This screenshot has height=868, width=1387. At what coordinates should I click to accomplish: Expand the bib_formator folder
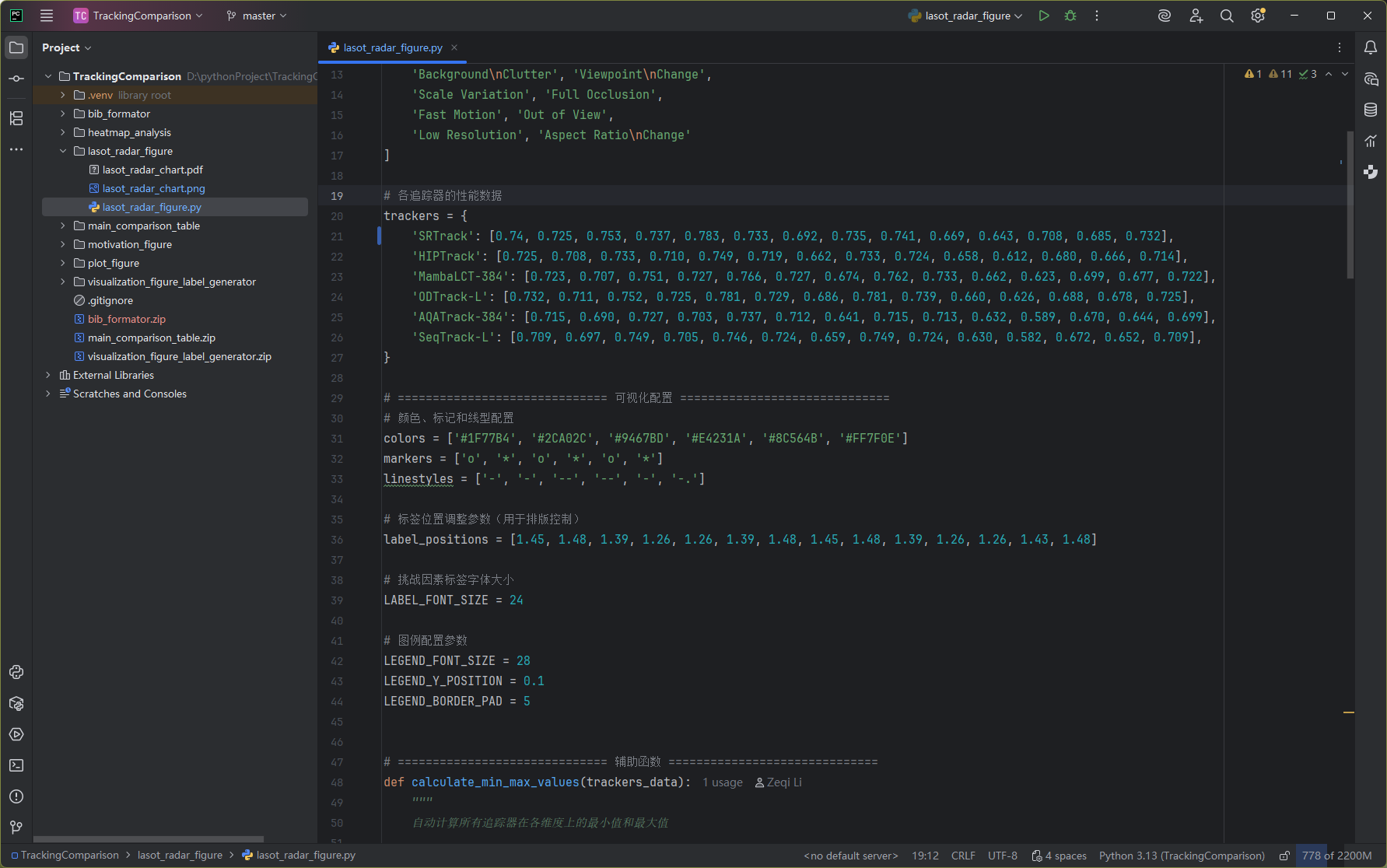63,114
